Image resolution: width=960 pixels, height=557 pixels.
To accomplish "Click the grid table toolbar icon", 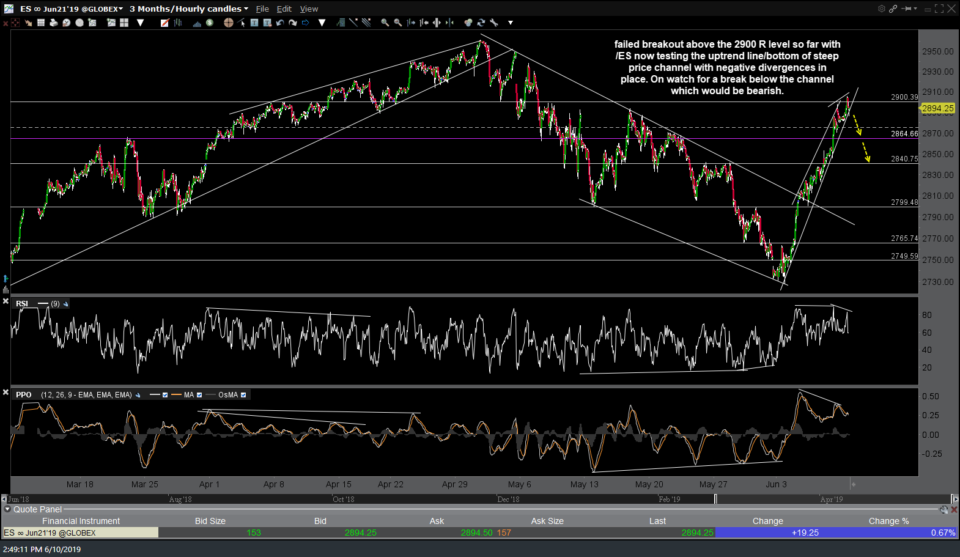I will (40, 23).
